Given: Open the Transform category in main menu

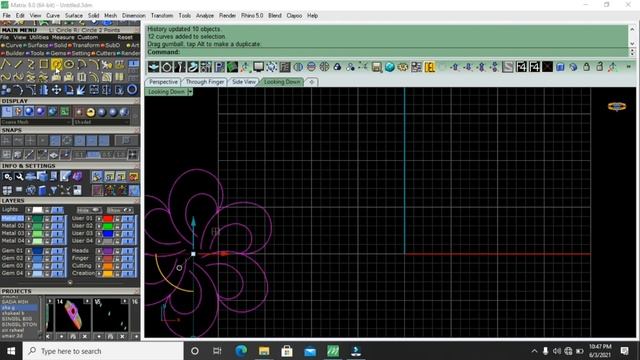Looking at the screenshot, I should [x=84, y=45].
